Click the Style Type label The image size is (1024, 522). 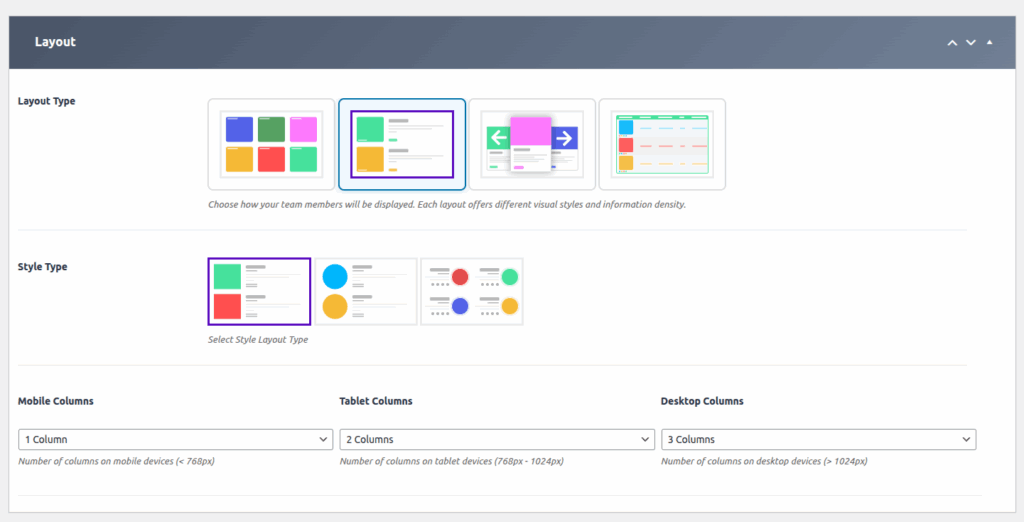click(x=42, y=267)
